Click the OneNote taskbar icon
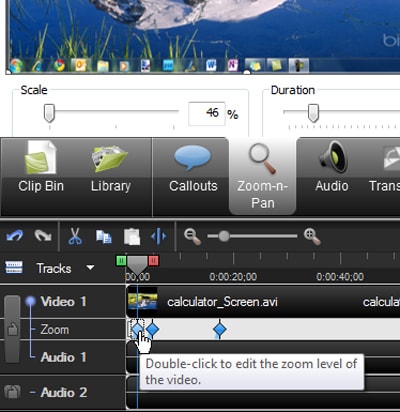 [x=233, y=65]
